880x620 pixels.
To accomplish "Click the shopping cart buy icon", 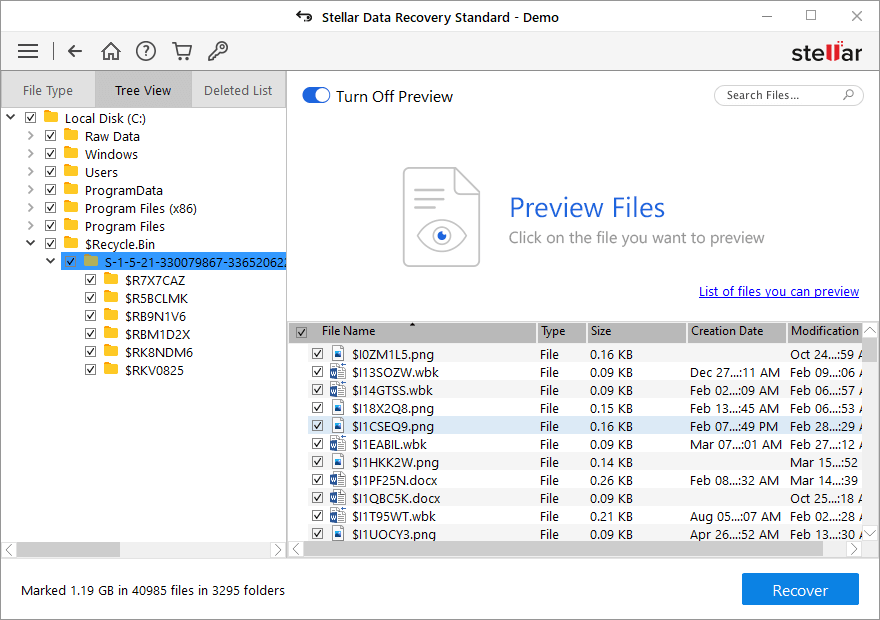I will pos(181,51).
